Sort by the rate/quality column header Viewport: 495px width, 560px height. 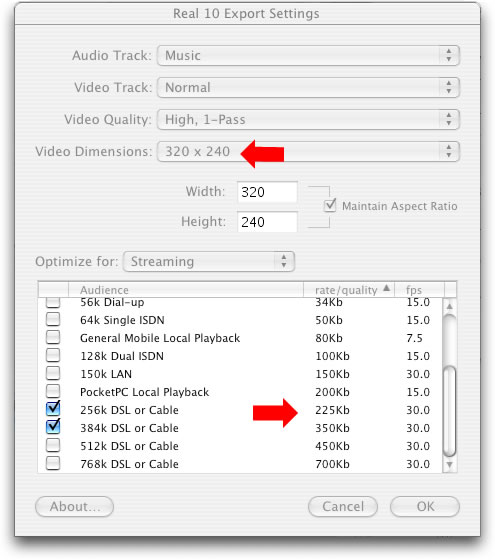(349, 290)
